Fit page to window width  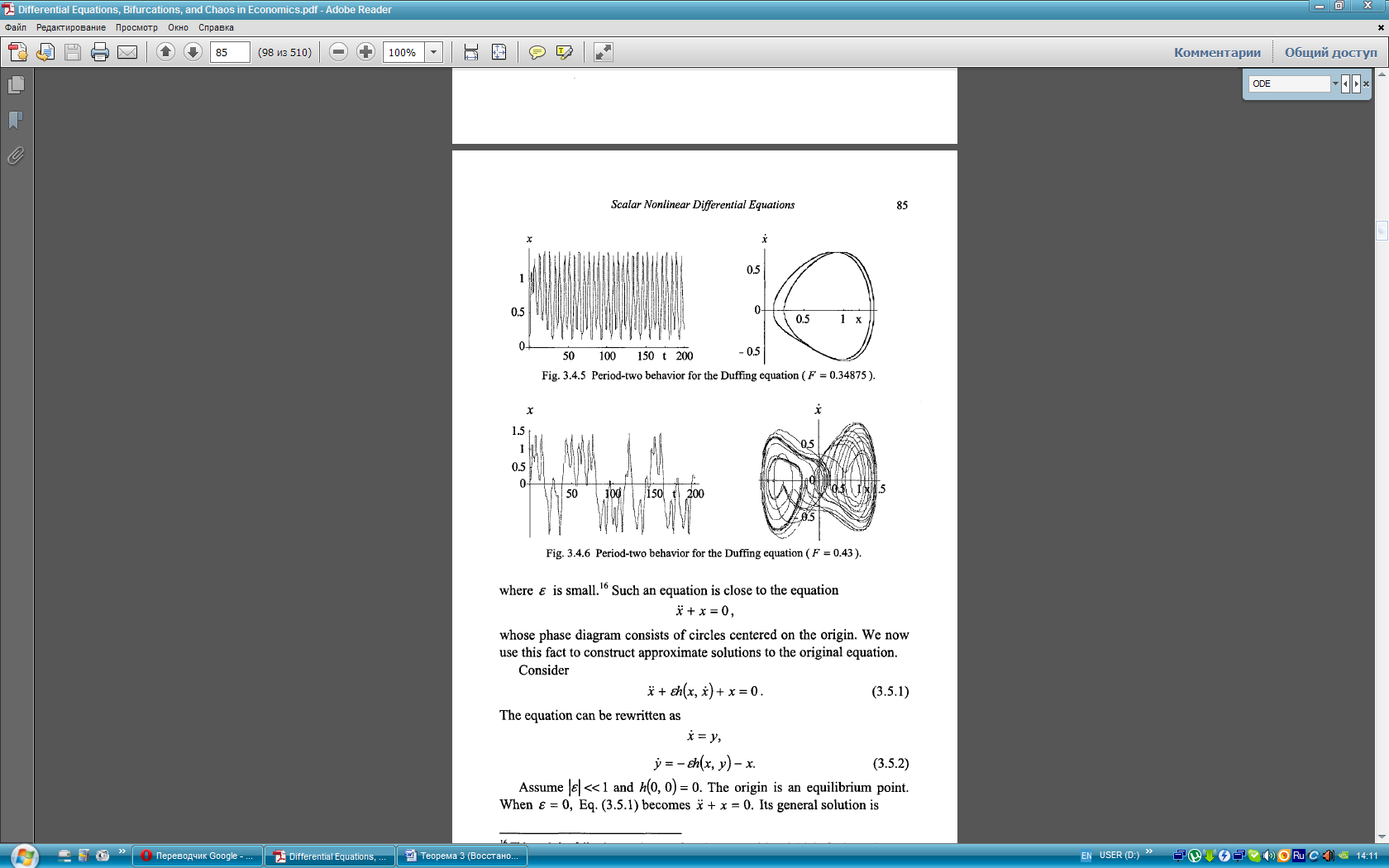tap(471, 52)
